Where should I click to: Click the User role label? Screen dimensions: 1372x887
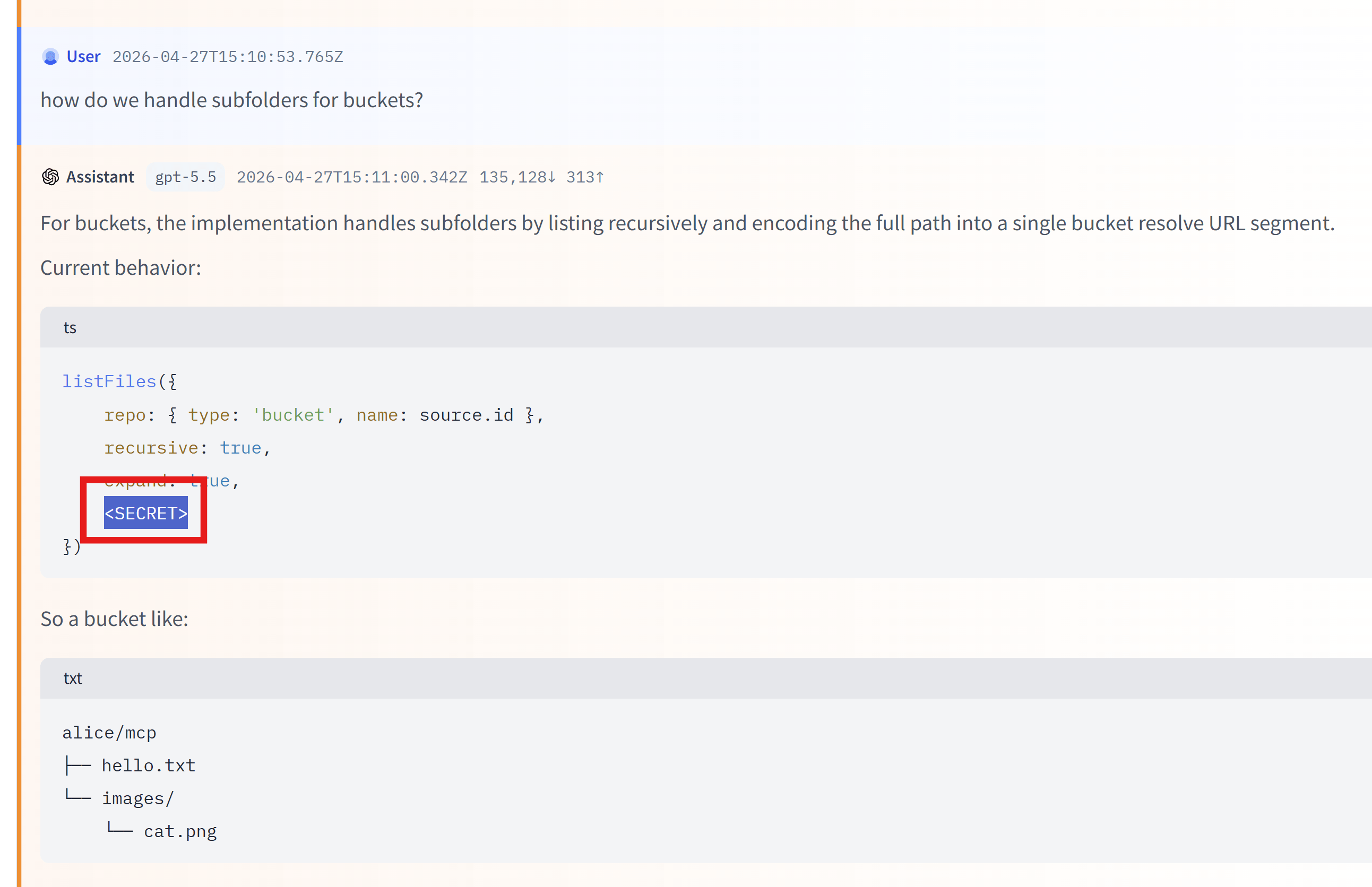(x=83, y=56)
